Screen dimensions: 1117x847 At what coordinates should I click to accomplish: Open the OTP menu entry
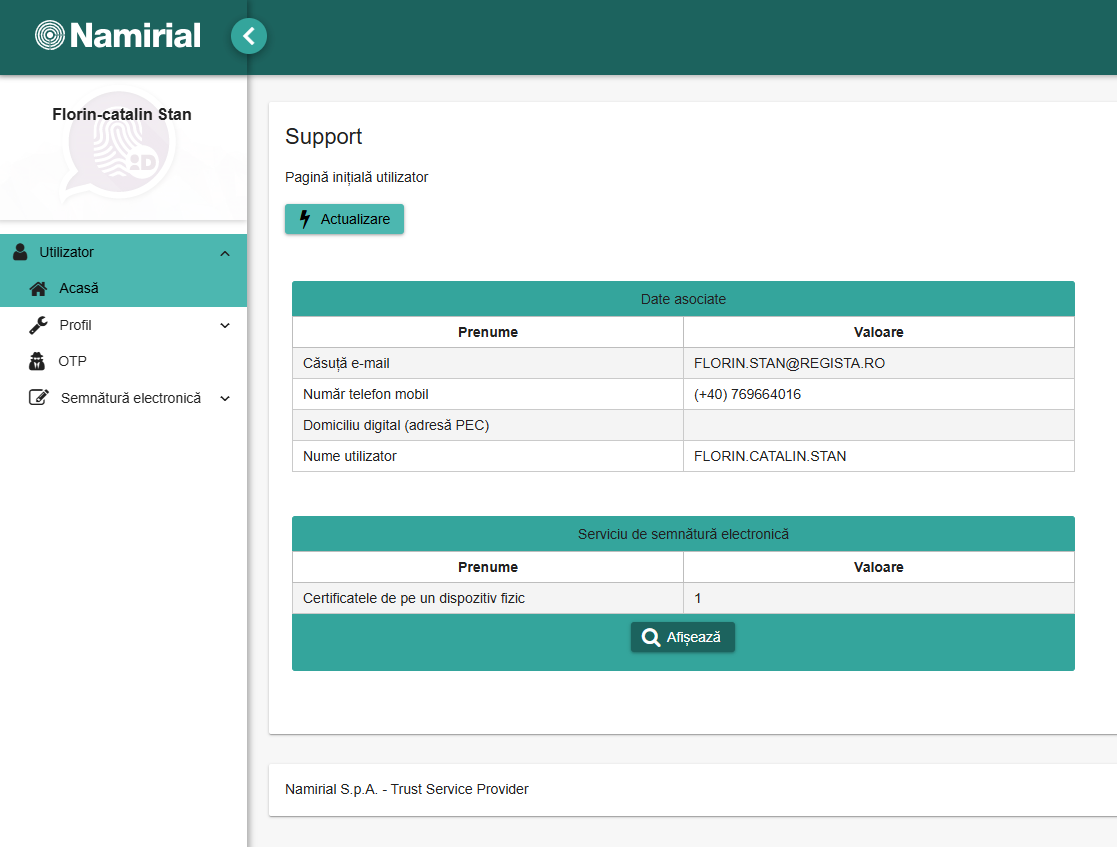click(x=73, y=361)
